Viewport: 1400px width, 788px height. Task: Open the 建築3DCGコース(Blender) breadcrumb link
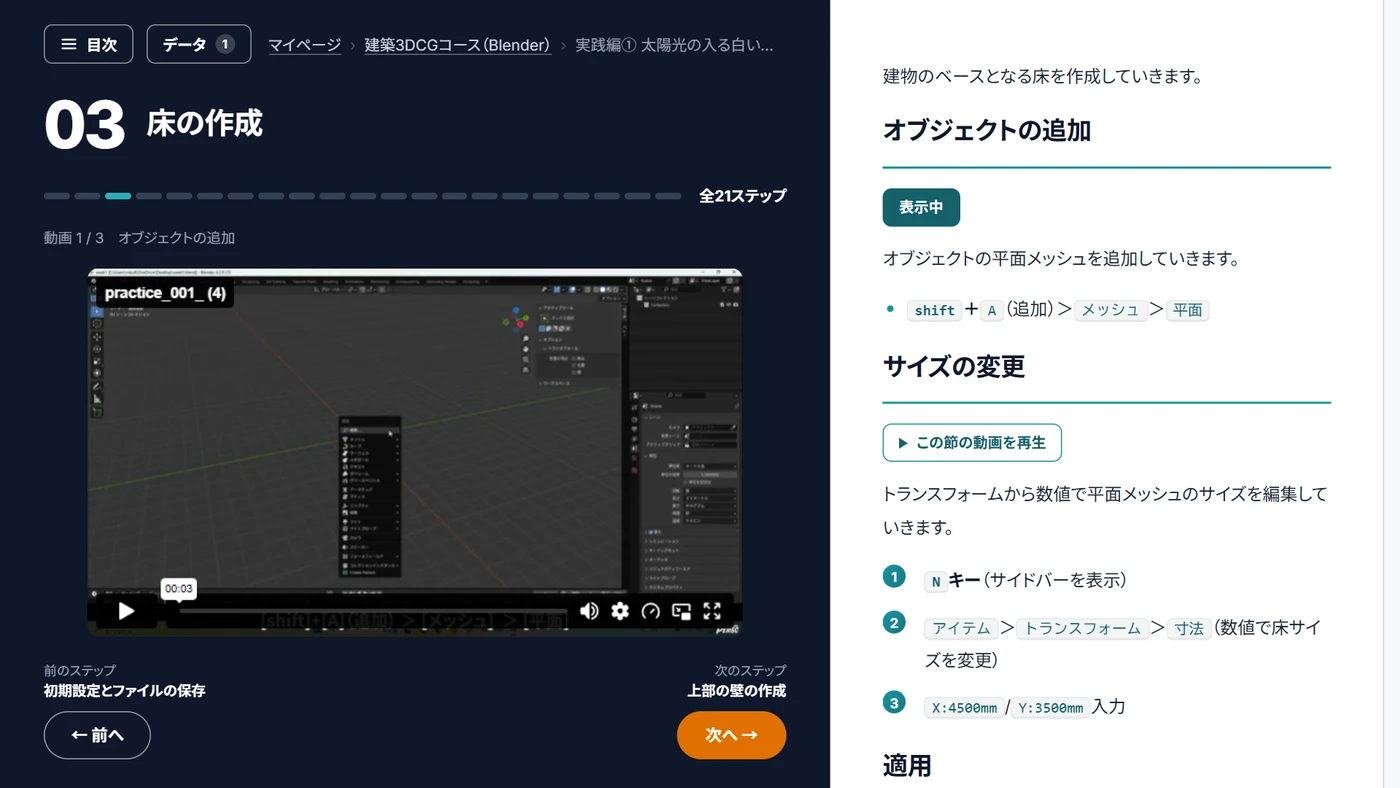457,45
